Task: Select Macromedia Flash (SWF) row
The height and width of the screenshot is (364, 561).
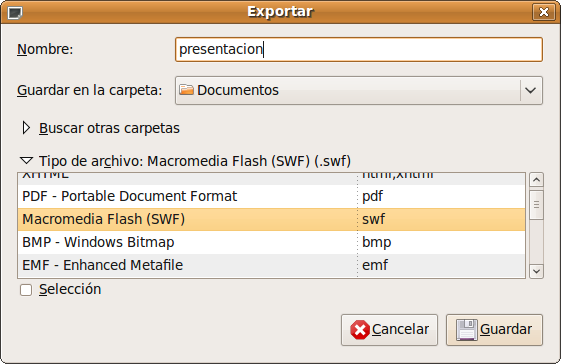Action: 271,219
